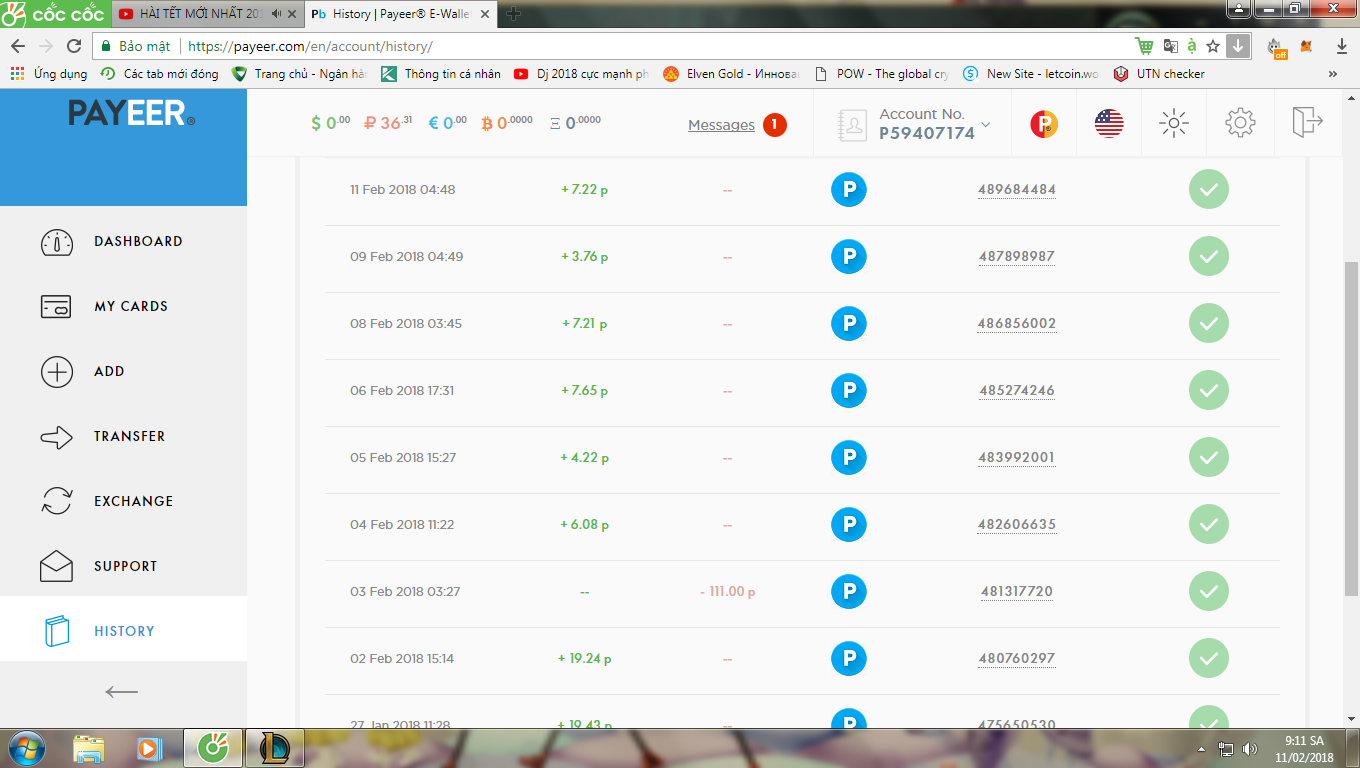This screenshot has width=1360, height=768.
Task: Click the red Messages notification badge
Action: [x=774, y=125]
